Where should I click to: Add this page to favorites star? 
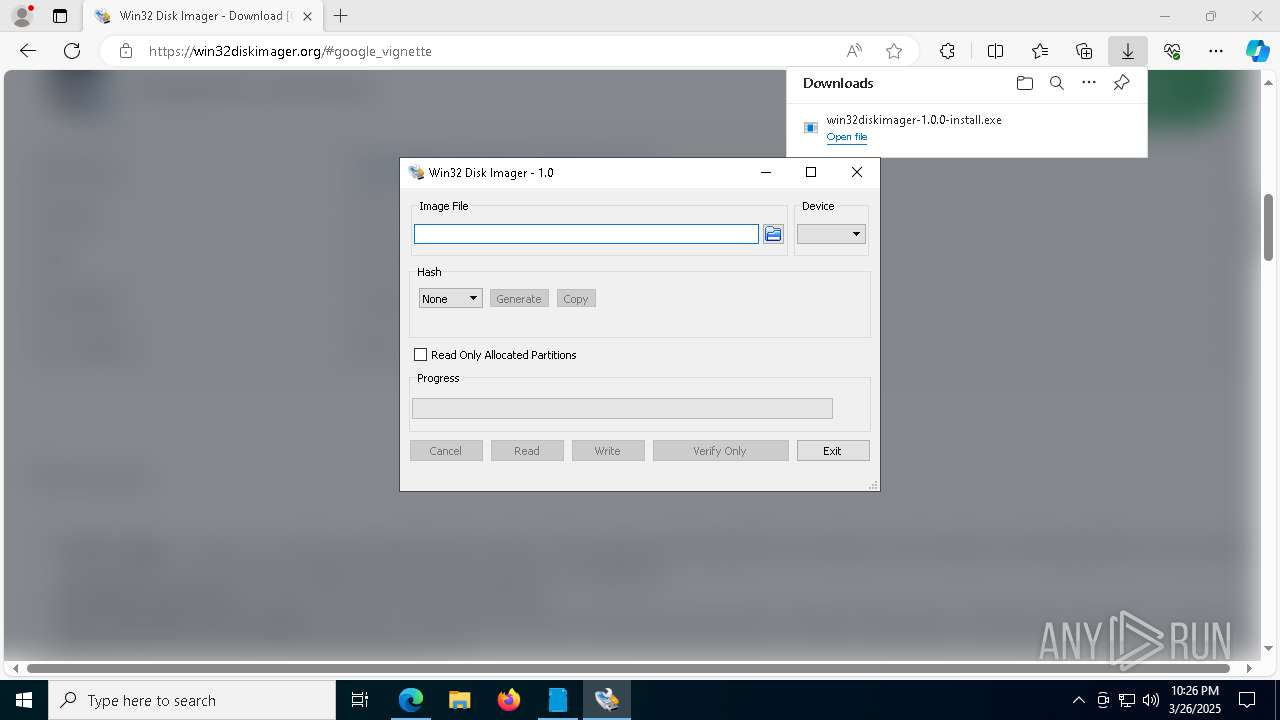click(x=894, y=51)
